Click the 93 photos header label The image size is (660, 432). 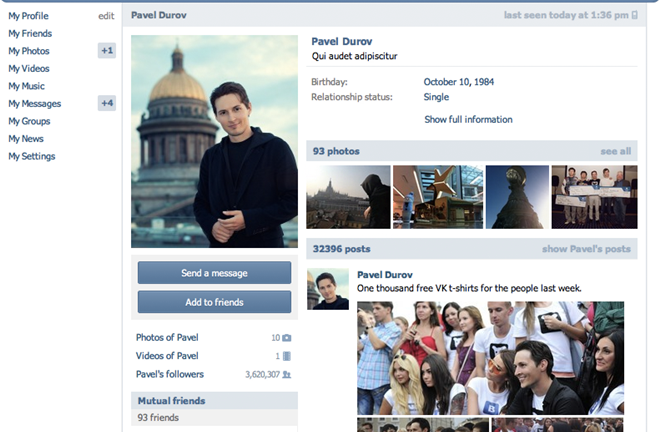336,151
